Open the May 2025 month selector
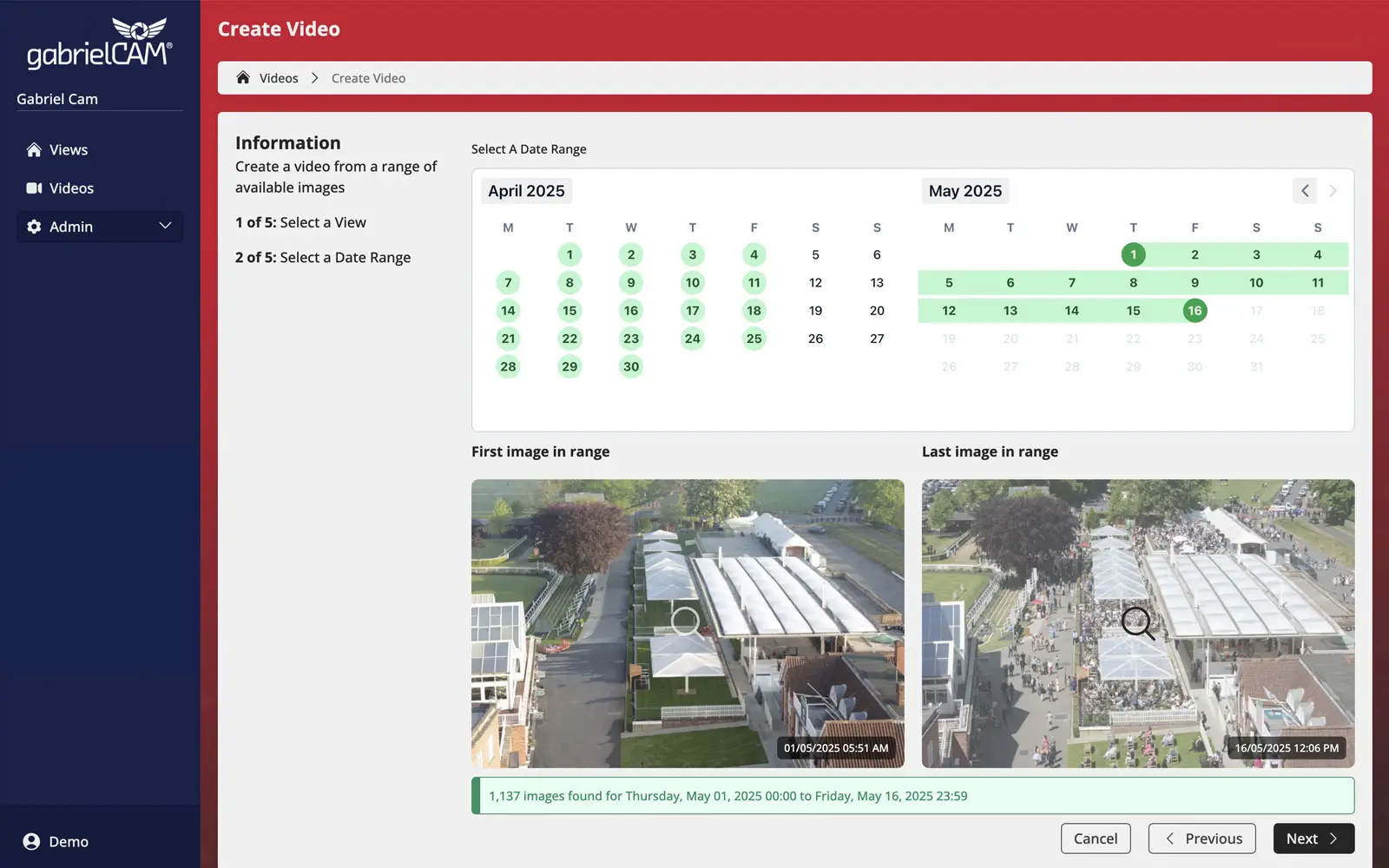Screen dimensions: 1389x868 coord(964,191)
